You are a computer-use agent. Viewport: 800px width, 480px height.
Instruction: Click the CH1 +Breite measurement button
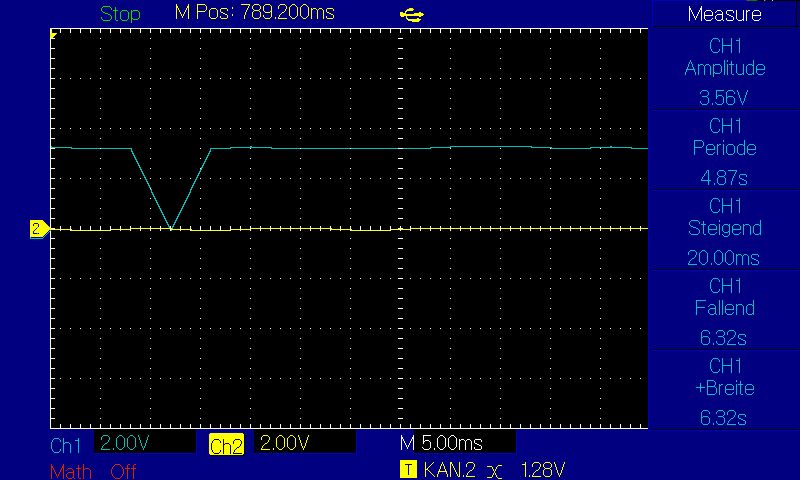click(x=724, y=389)
